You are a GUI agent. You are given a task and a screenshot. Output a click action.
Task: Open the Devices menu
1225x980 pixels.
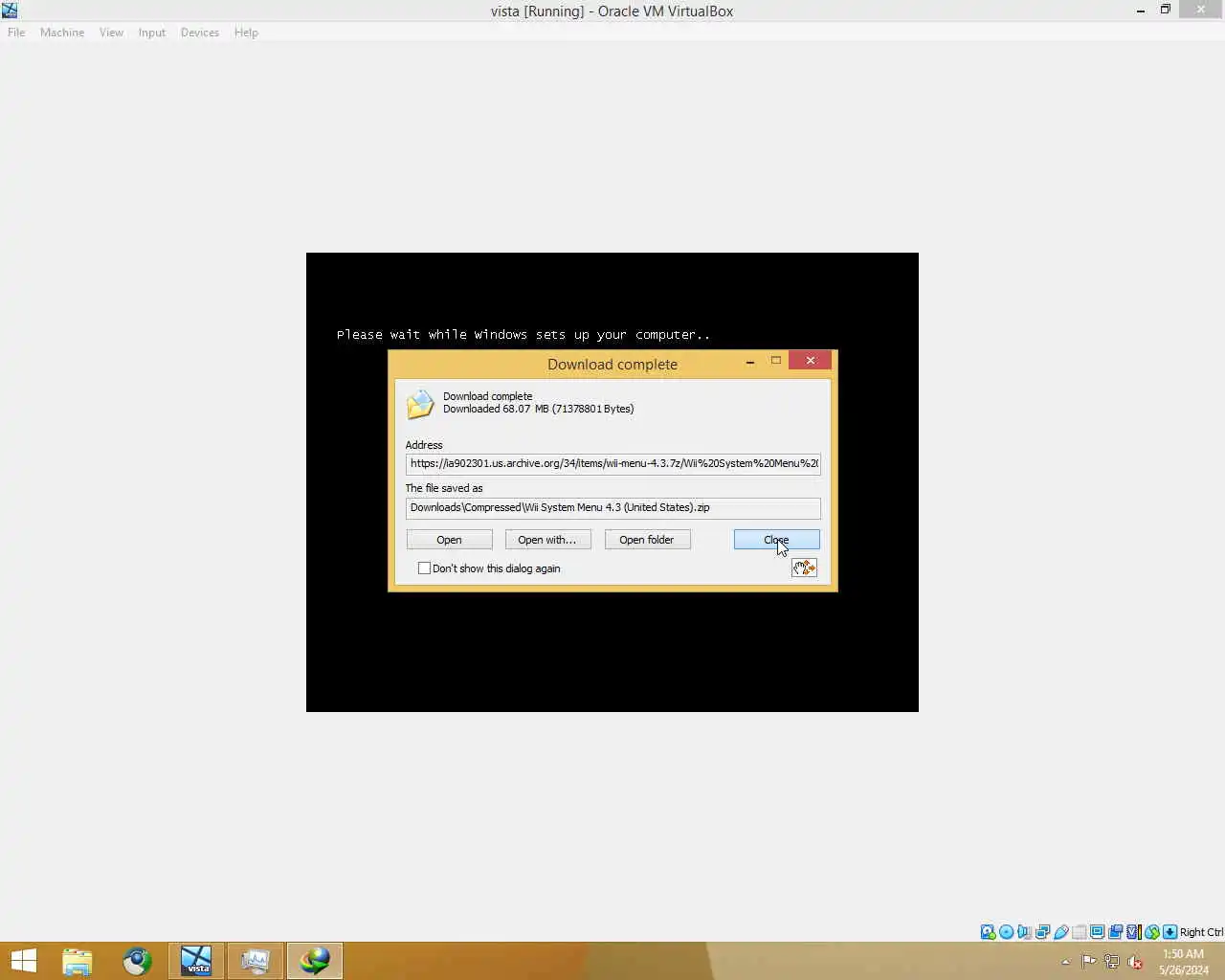click(199, 33)
